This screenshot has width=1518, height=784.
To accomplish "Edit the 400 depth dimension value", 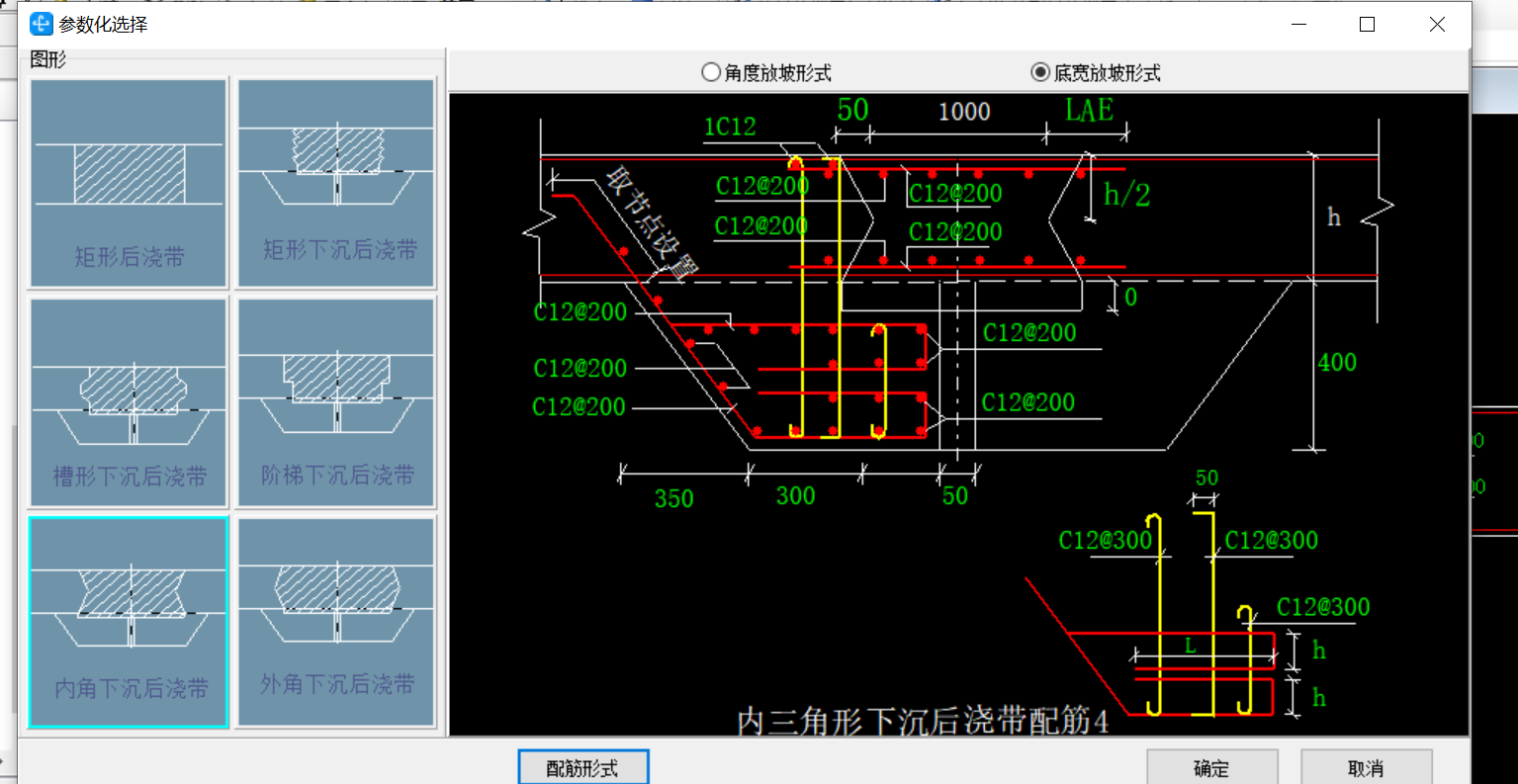I will [1337, 363].
